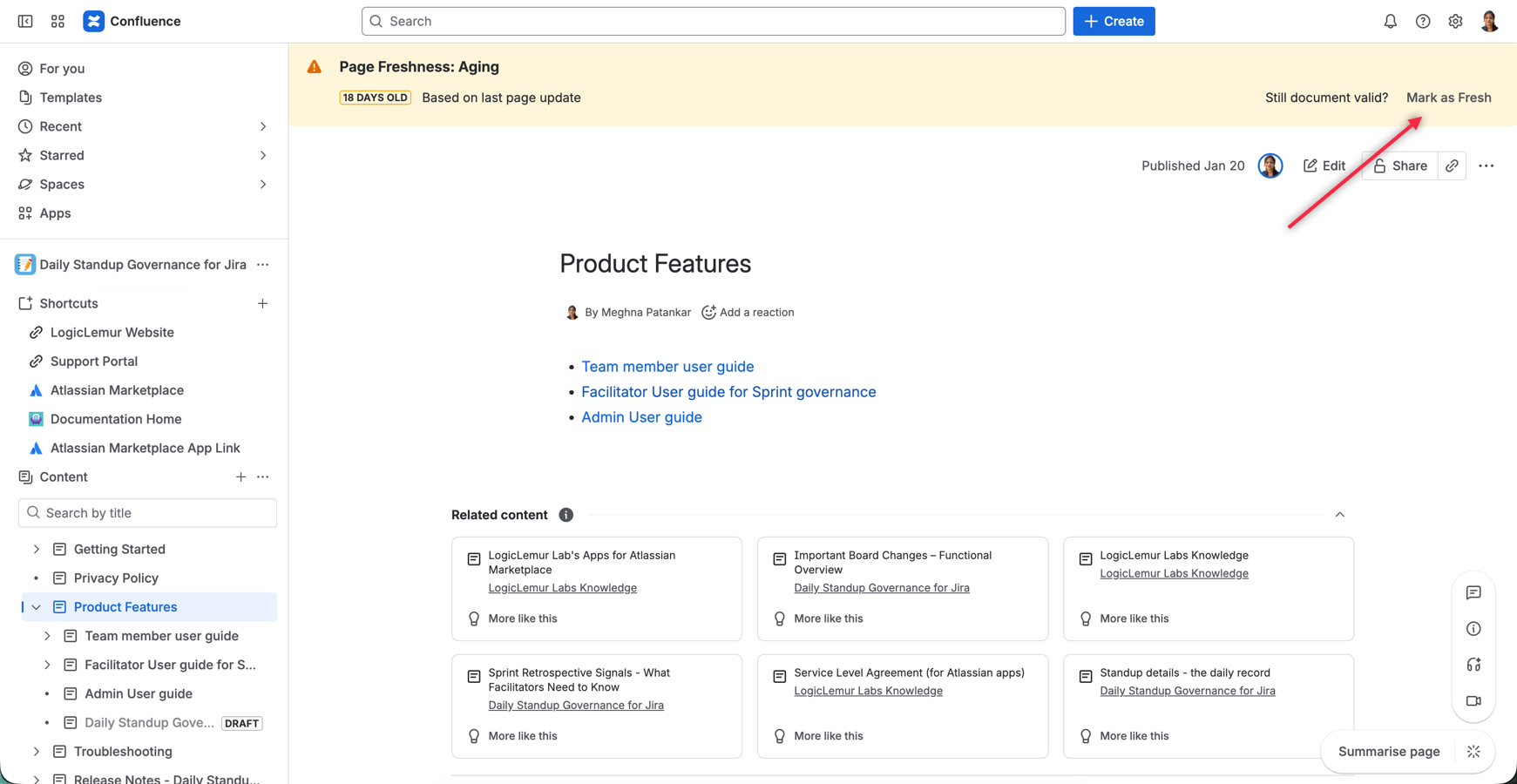Viewport: 1517px width, 784px height.
Task: Click inside the Search by title field
Action: (x=147, y=512)
